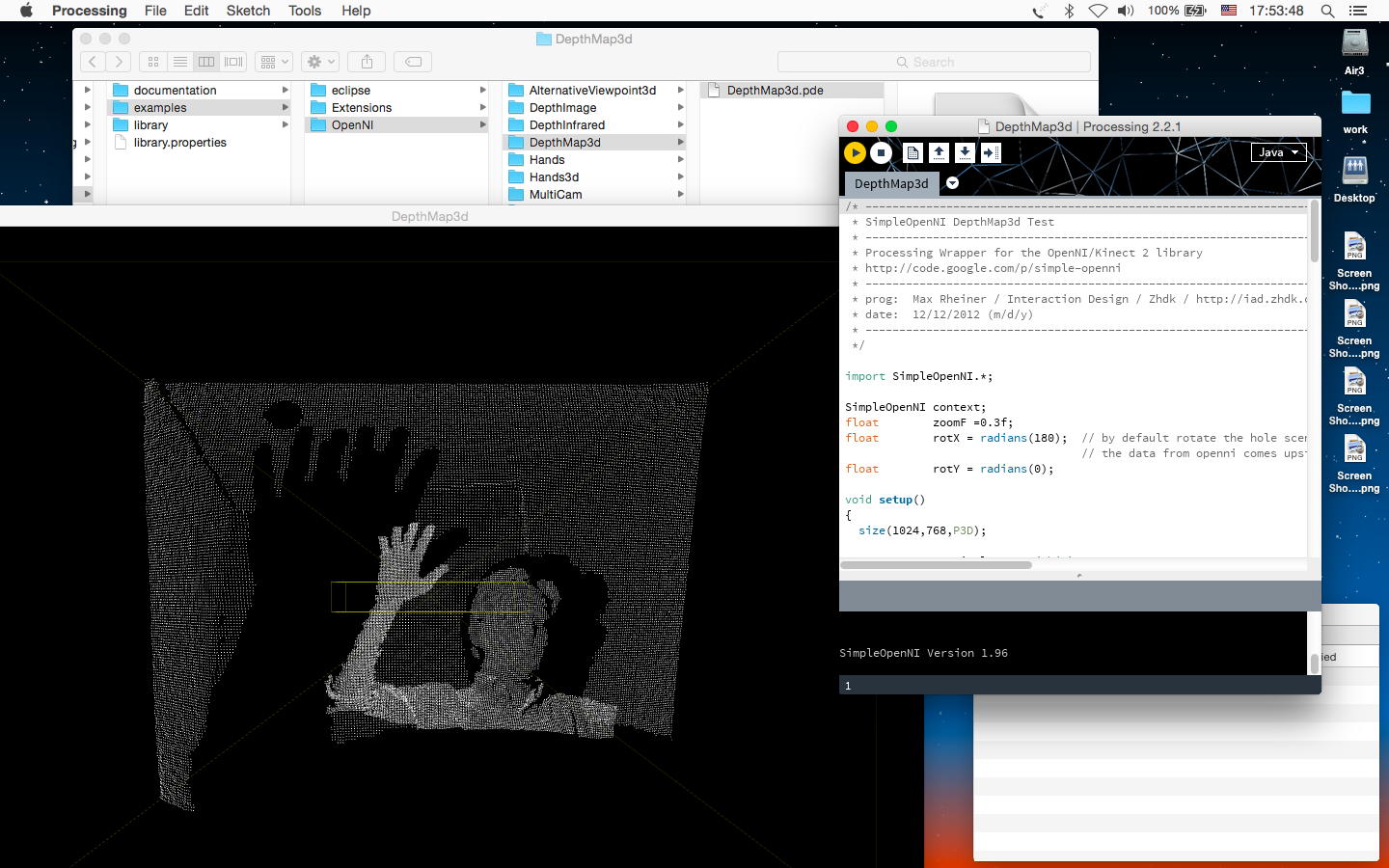Select the MultiCam folder in Finder
Screen dimensions: 1389x868
tap(594, 194)
